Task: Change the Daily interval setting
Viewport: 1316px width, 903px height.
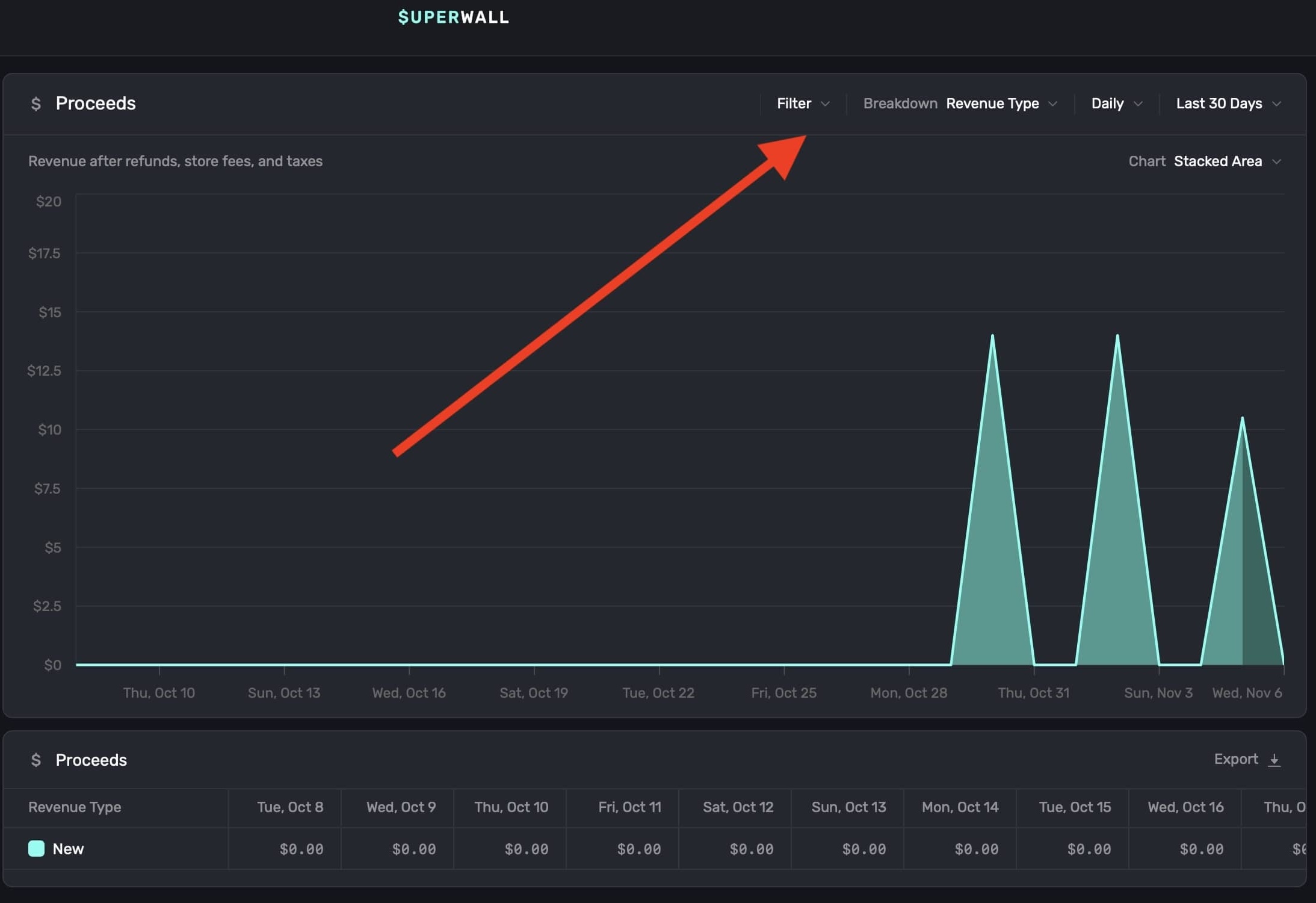Action: (1107, 104)
